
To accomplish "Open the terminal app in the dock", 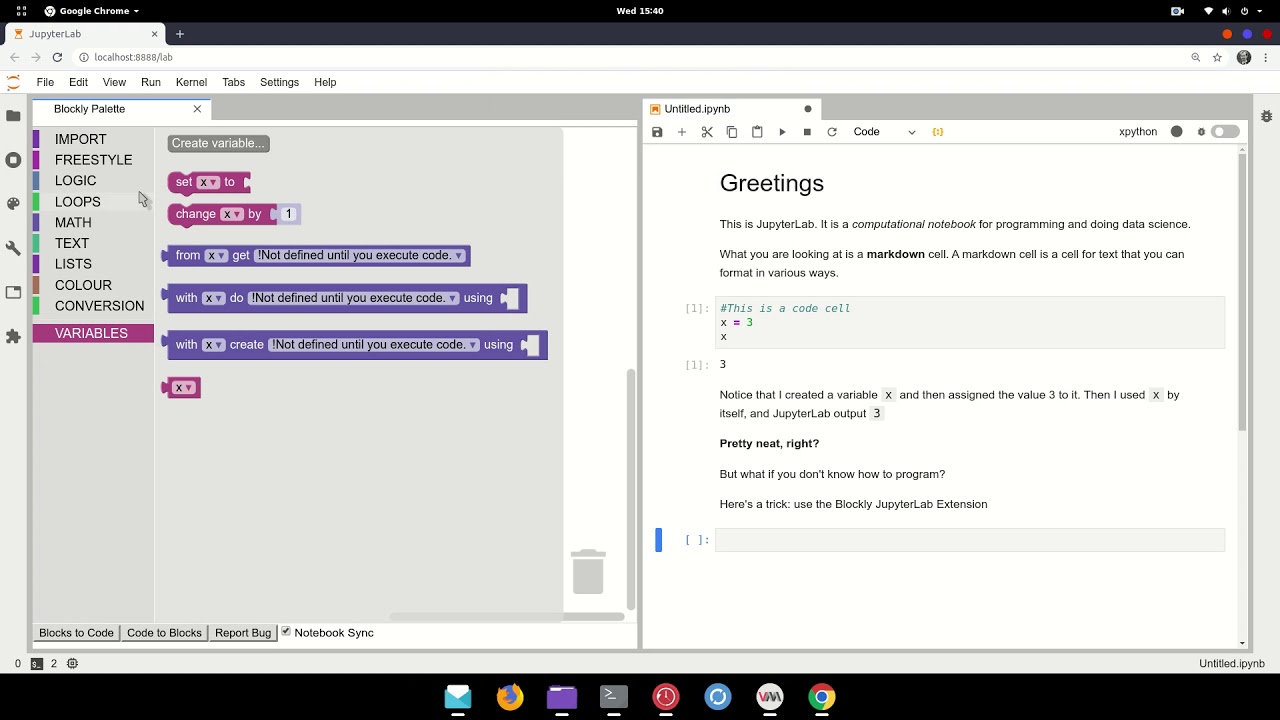I will tap(614, 697).
